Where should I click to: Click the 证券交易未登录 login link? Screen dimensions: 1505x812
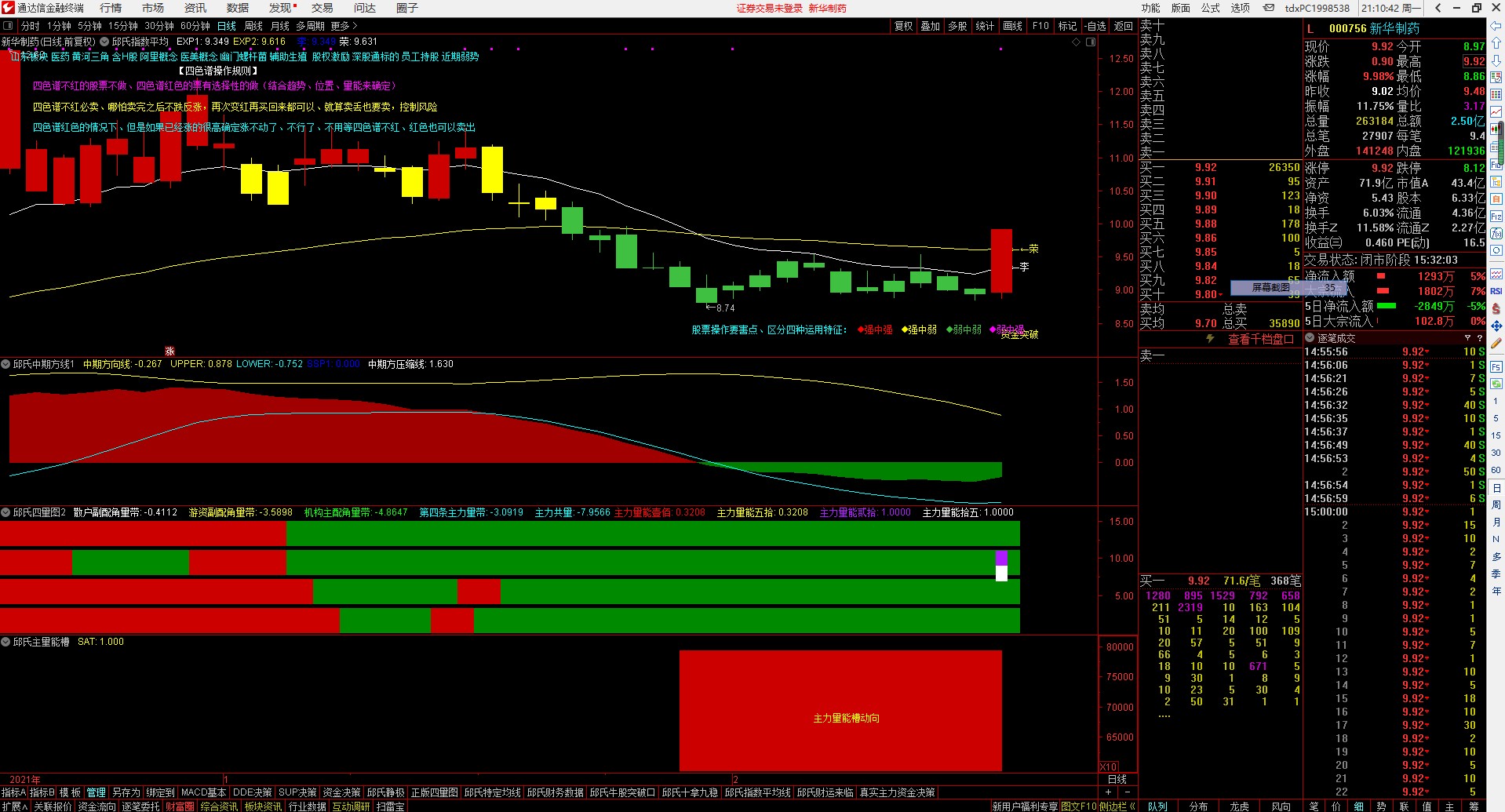[769, 8]
